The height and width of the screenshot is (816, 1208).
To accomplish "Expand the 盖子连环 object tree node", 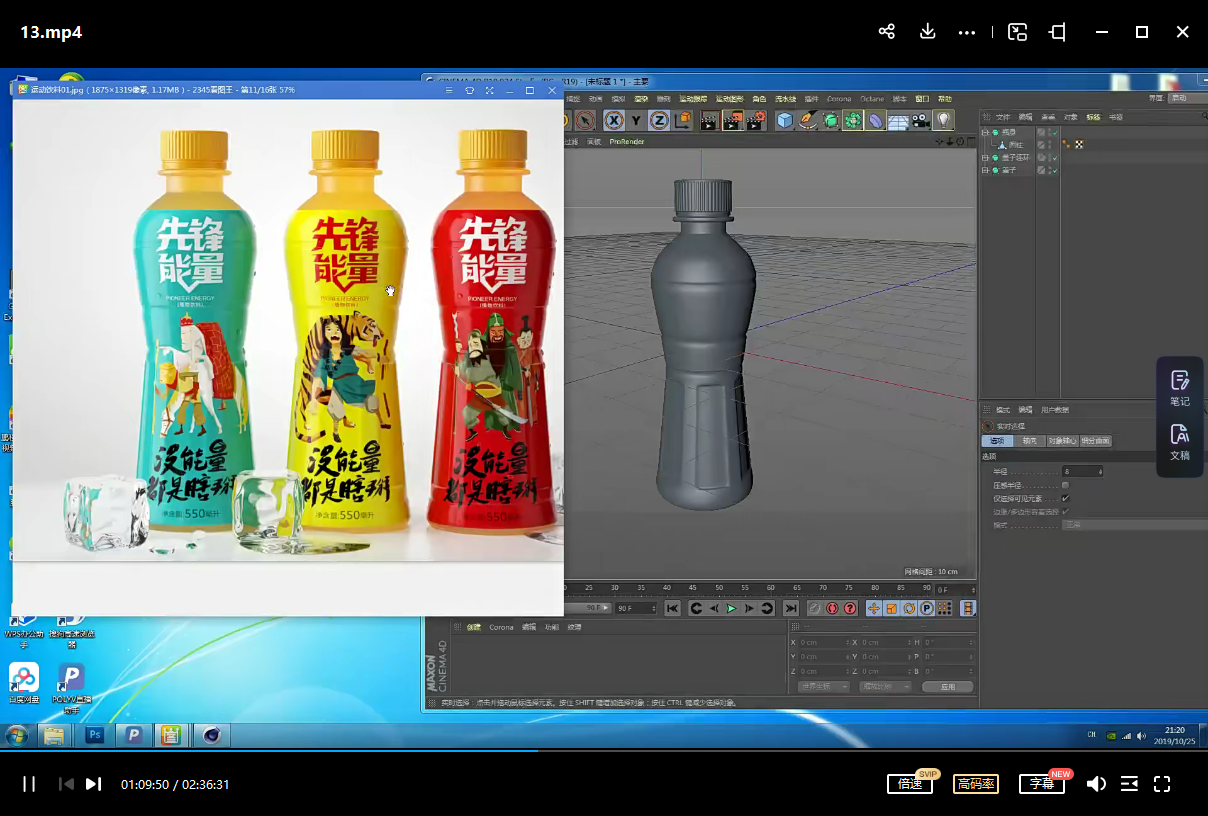I will [985, 158].
